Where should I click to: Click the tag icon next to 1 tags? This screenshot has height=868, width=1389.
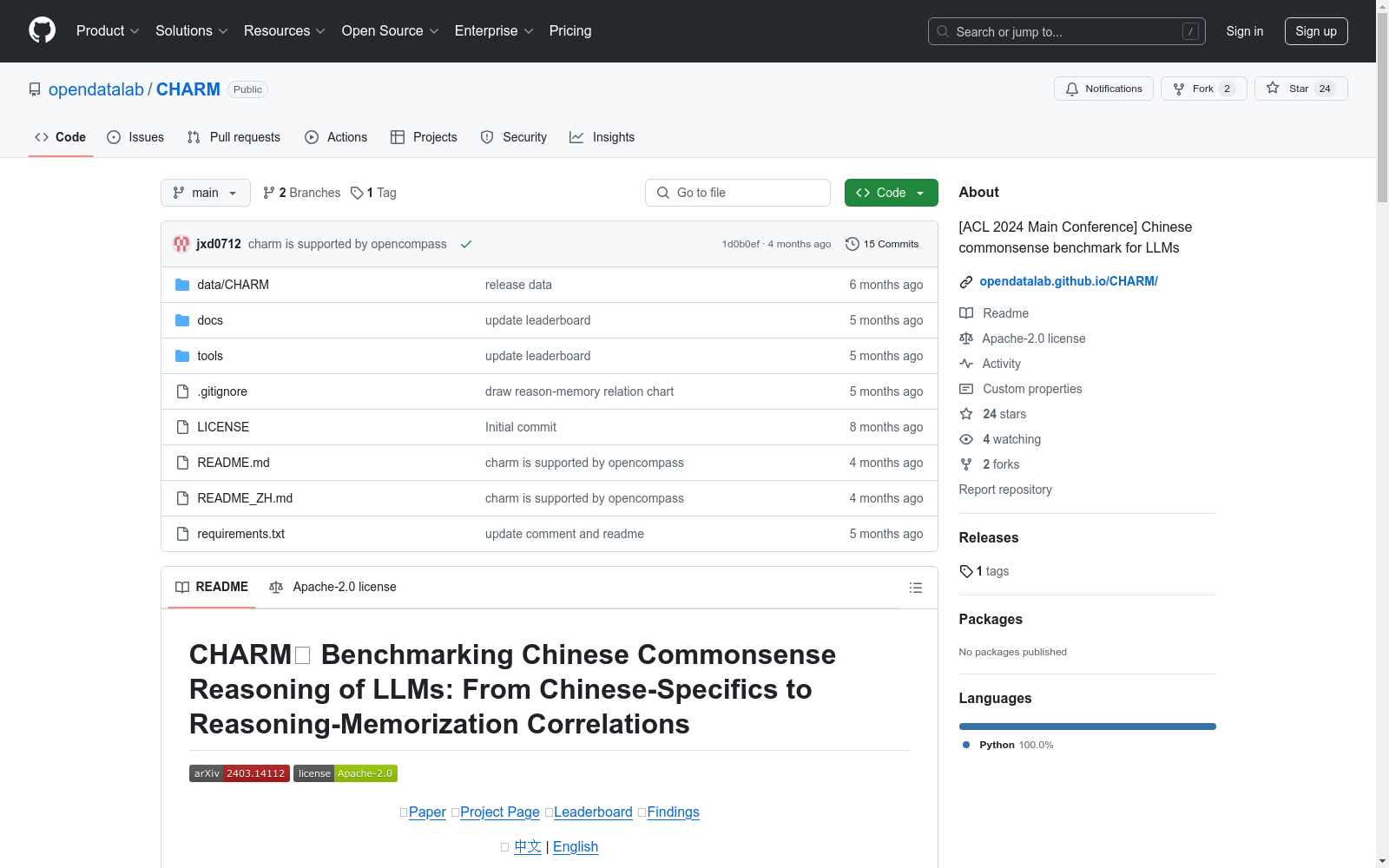tap(966, 571)
